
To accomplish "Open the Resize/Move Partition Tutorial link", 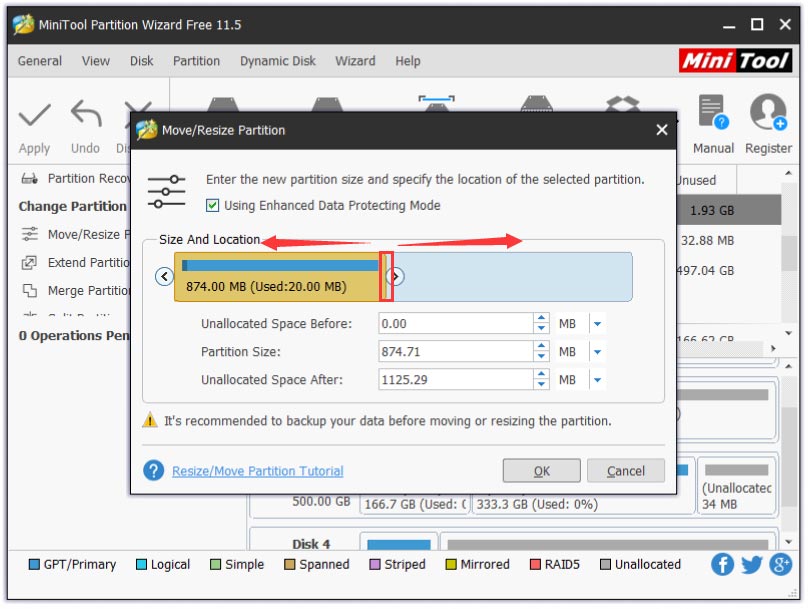I will pyautogui.click(x=257, y=471).
